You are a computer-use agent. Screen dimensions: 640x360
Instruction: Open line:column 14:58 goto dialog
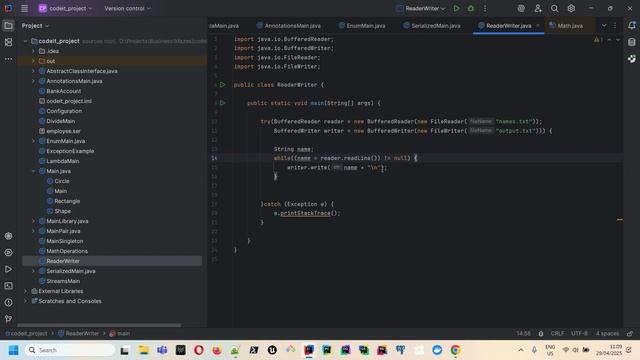pos(523,333)
